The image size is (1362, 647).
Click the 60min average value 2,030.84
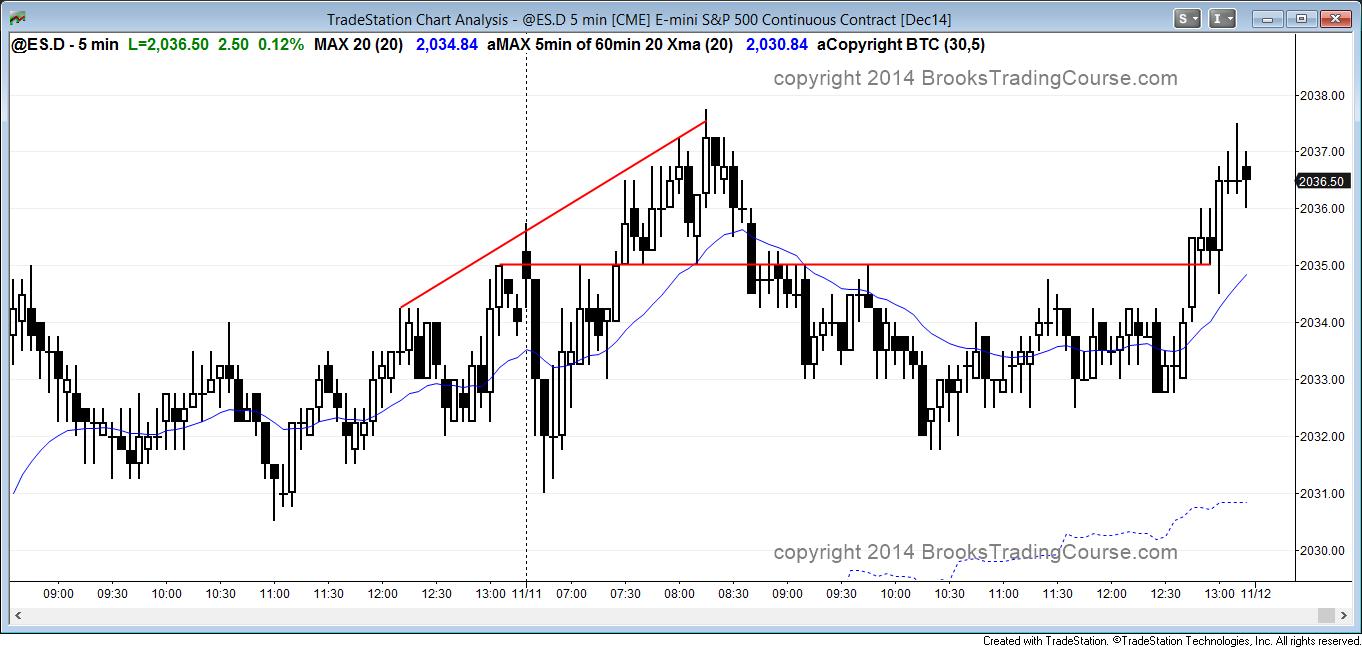(x=777, y=45)
